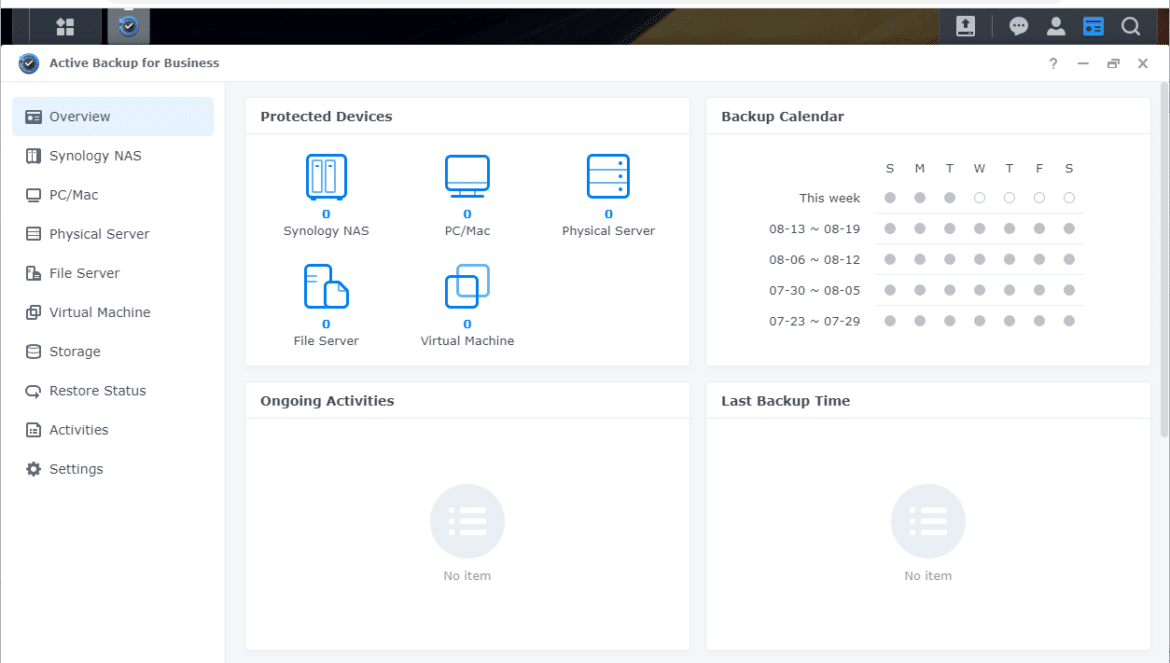
Task: Click the Active Backup taskbar icon
Action: pyautogui.click(x=128, y=27)
